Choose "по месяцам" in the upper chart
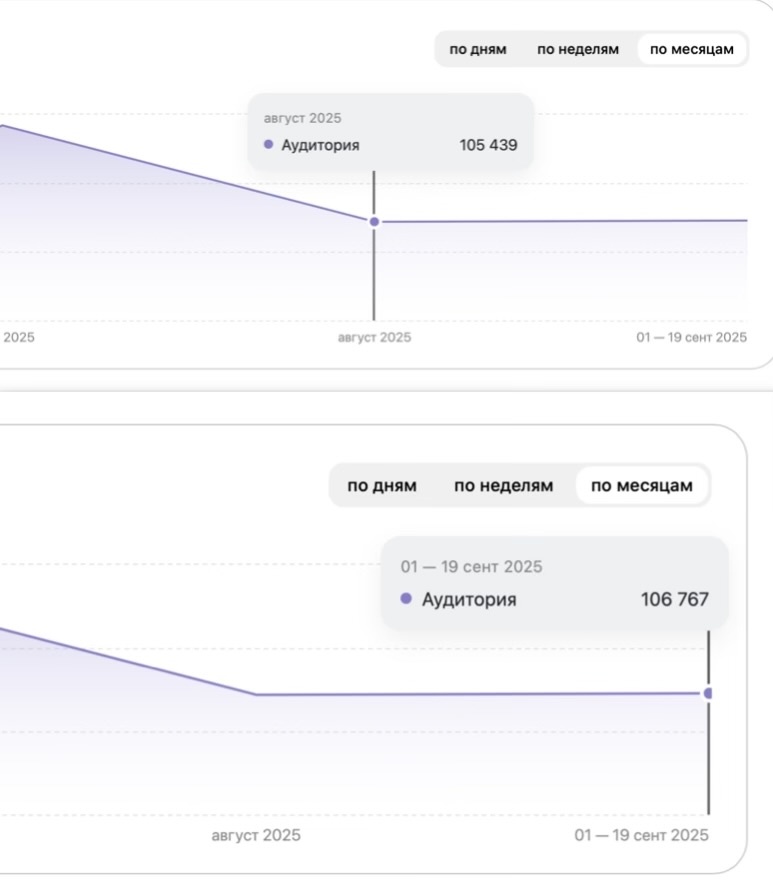Screen dimensions: 773x893 [692, 49]
